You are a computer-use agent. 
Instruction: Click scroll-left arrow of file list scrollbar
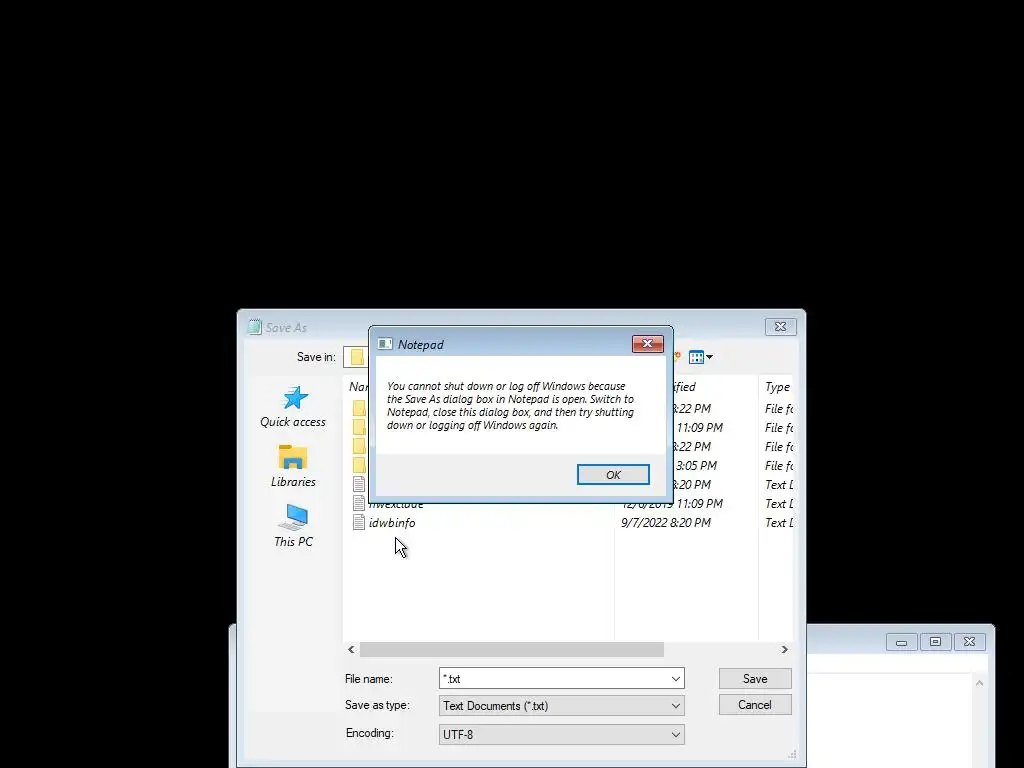[351, 649]
